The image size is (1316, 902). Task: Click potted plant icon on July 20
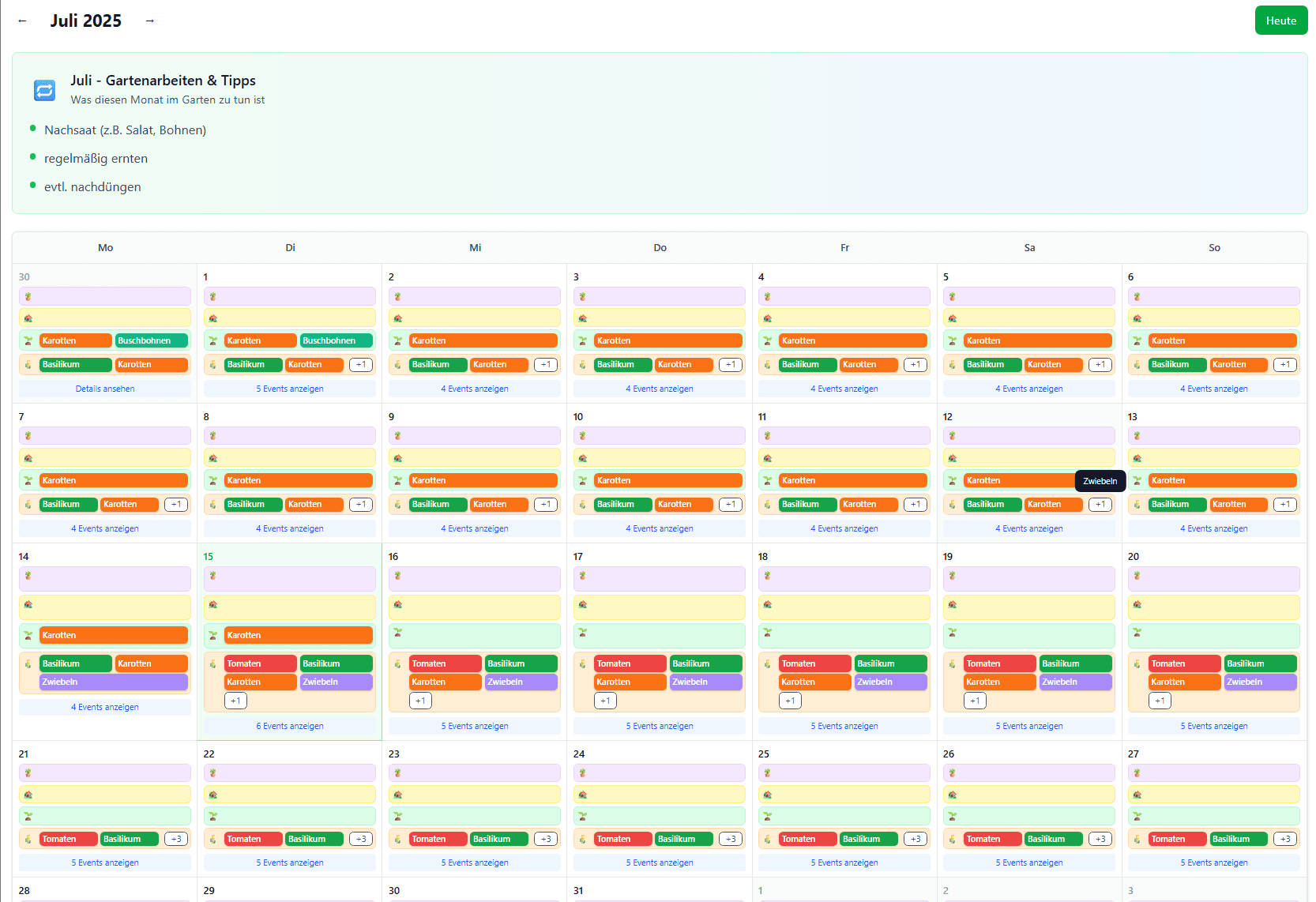point(1137,576)
